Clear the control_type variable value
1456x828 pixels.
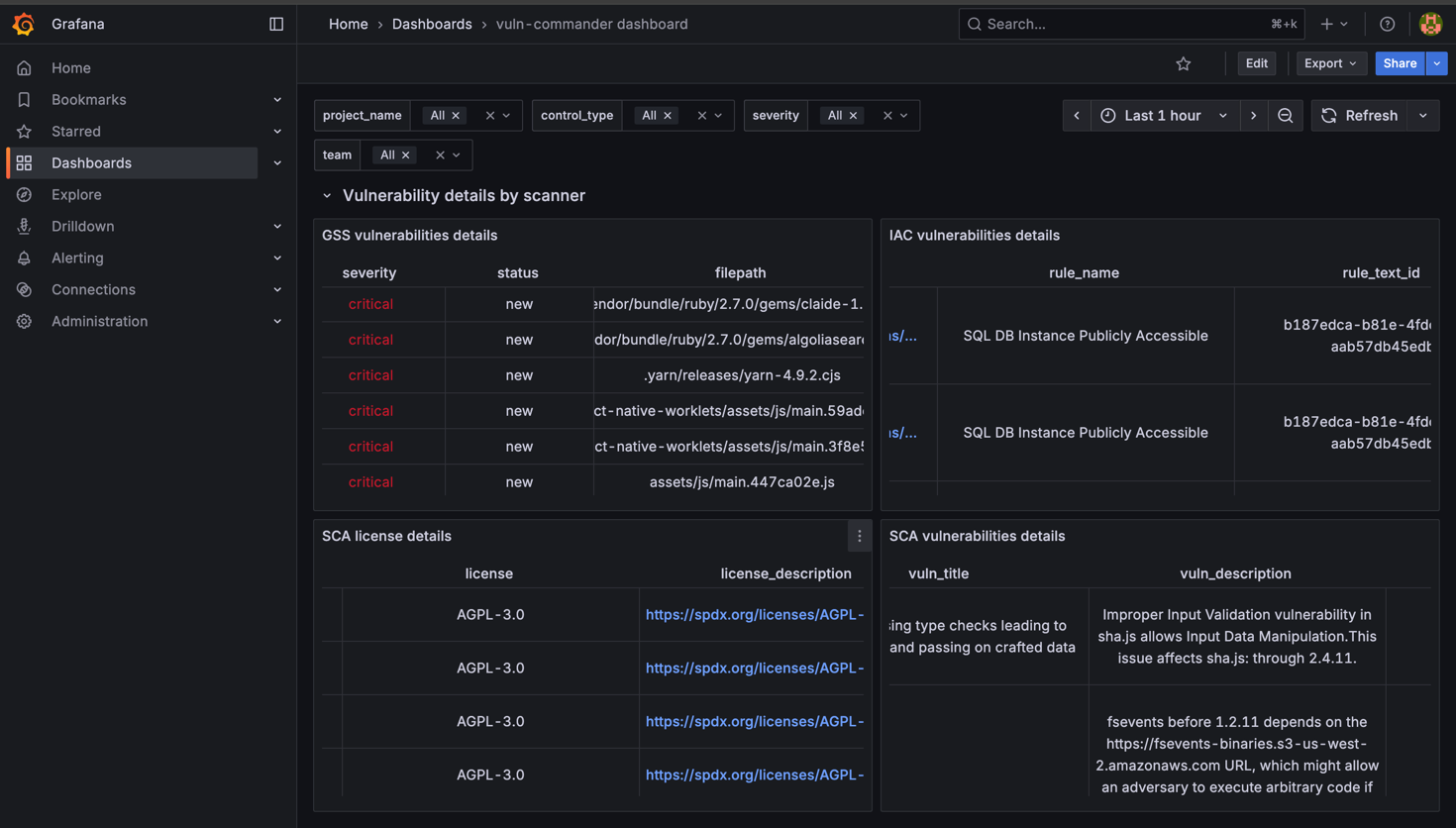(x=702, y=116)
